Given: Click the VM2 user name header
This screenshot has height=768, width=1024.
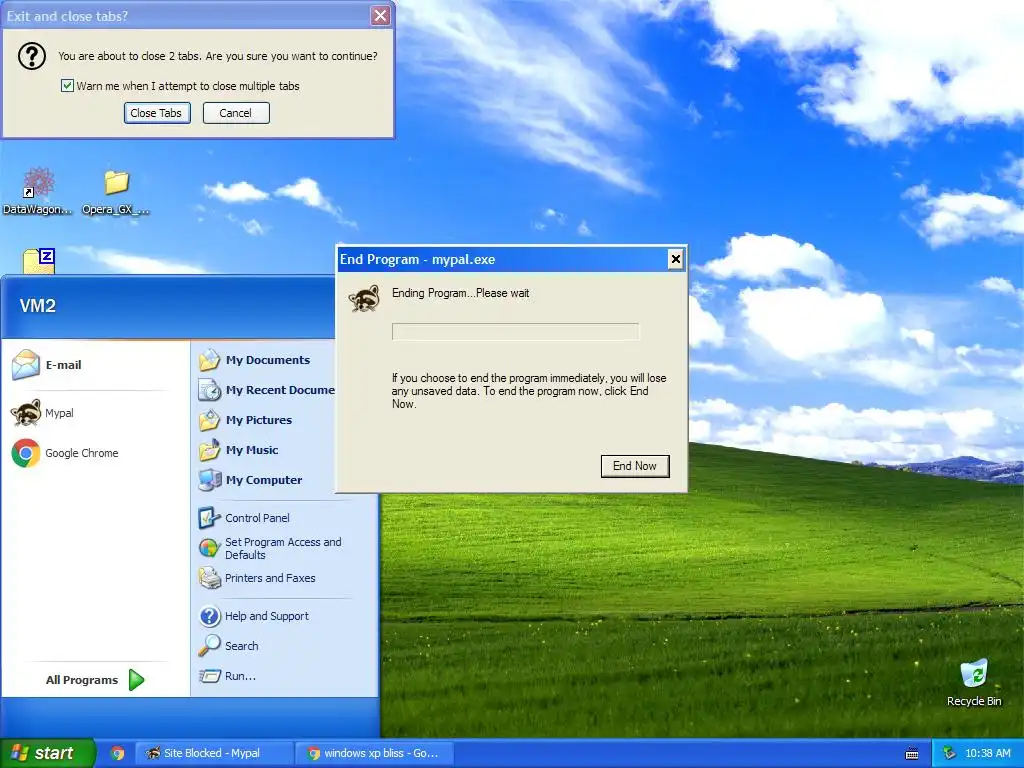Looking at the screenshot, I should click(38, 306).
